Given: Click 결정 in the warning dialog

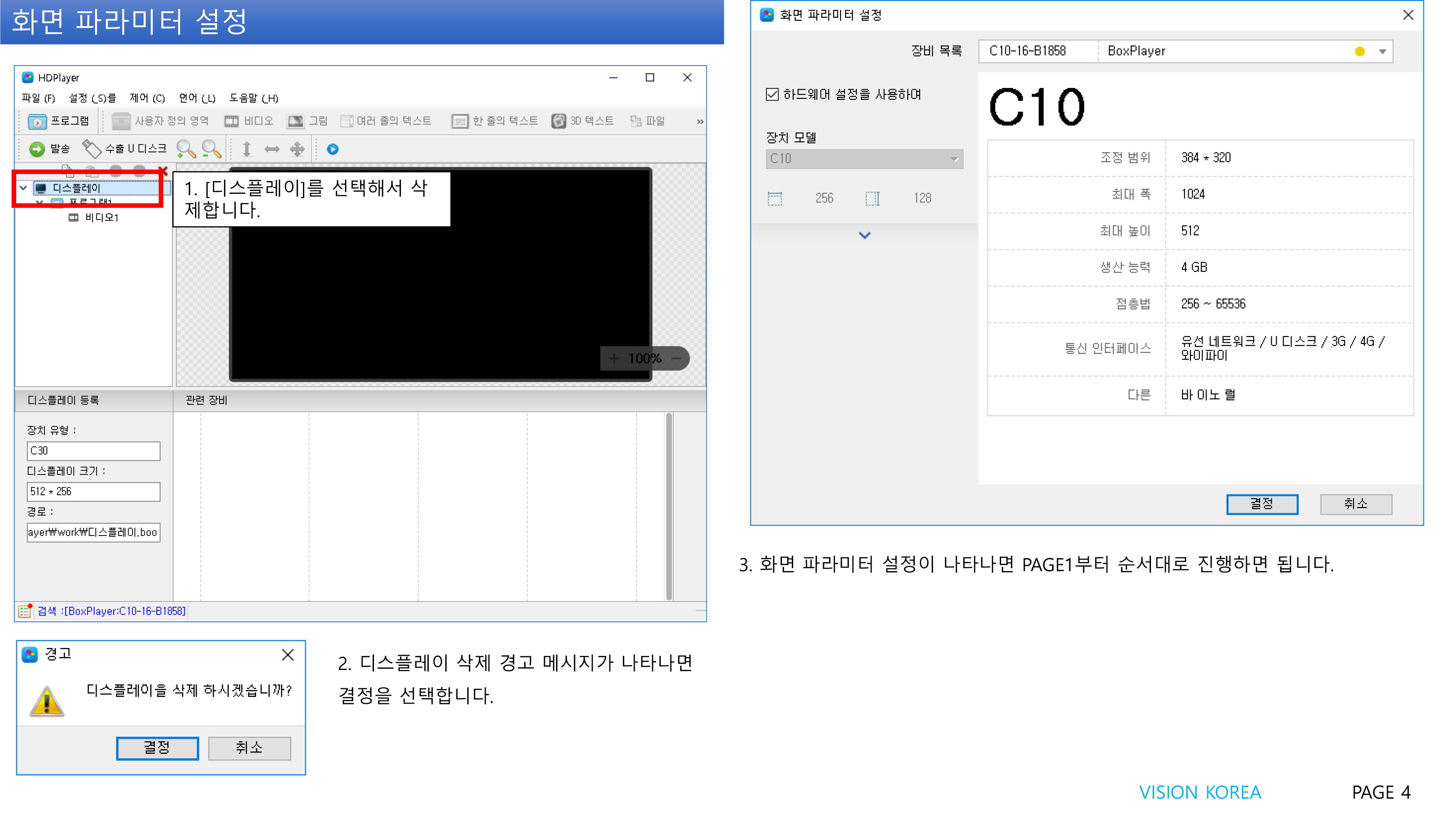Looking at the screenshot, I should coord(157,748).
